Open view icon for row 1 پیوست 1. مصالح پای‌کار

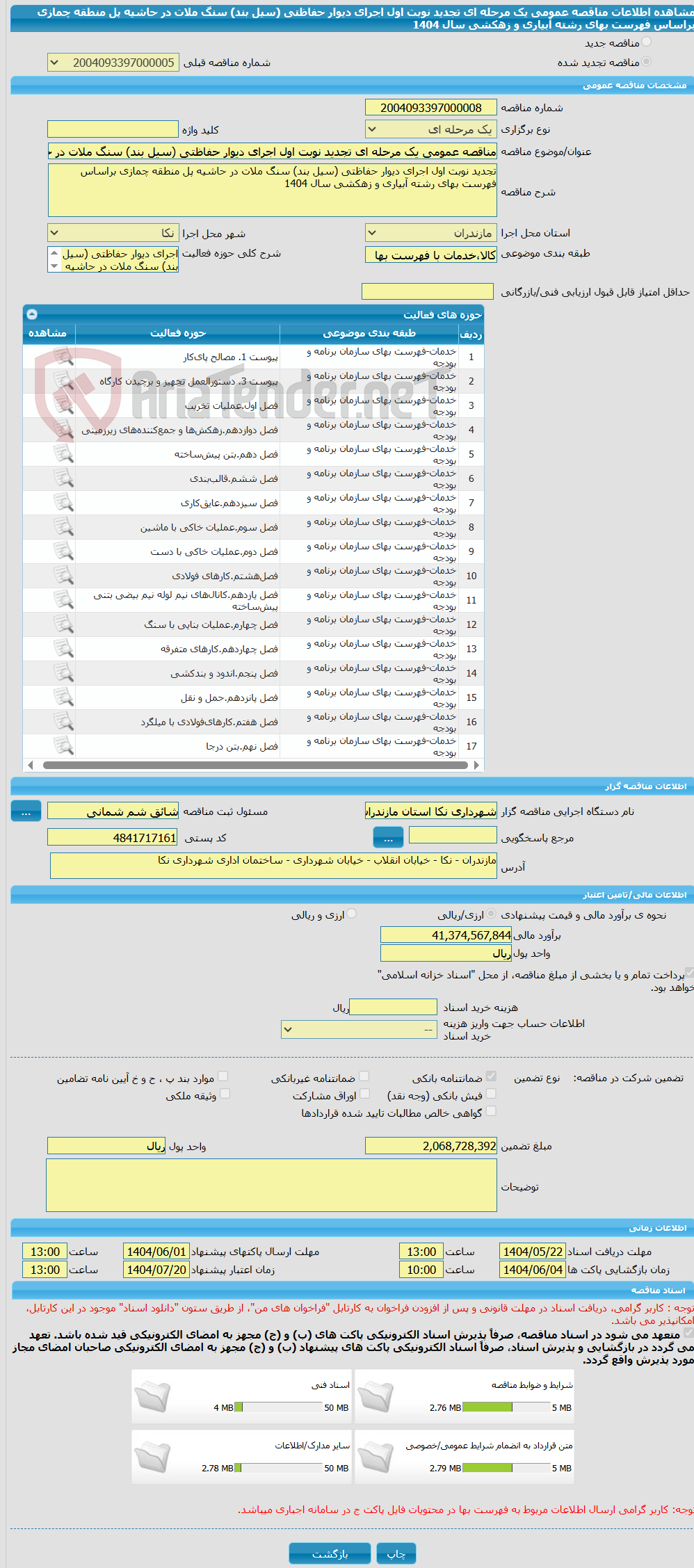click(63, 357)
